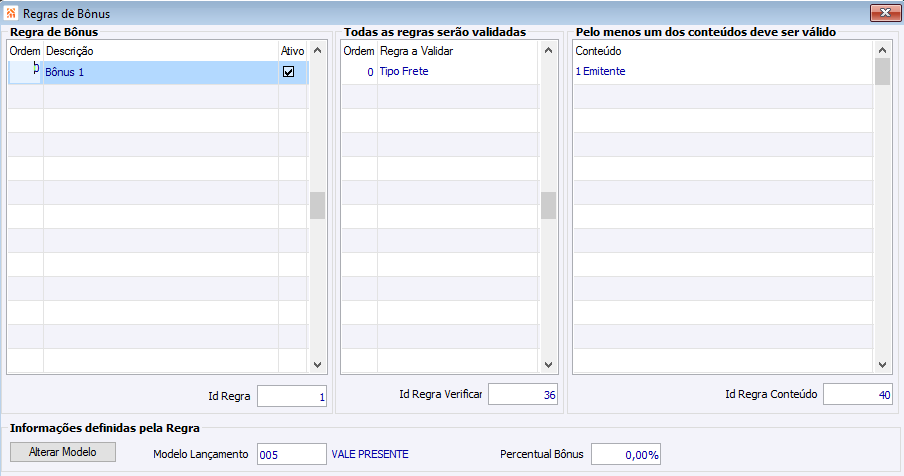This screenshot has width=904, height=476.
Task: Click scroll-down arrow in Regra a Validar list
Action: 548,364
